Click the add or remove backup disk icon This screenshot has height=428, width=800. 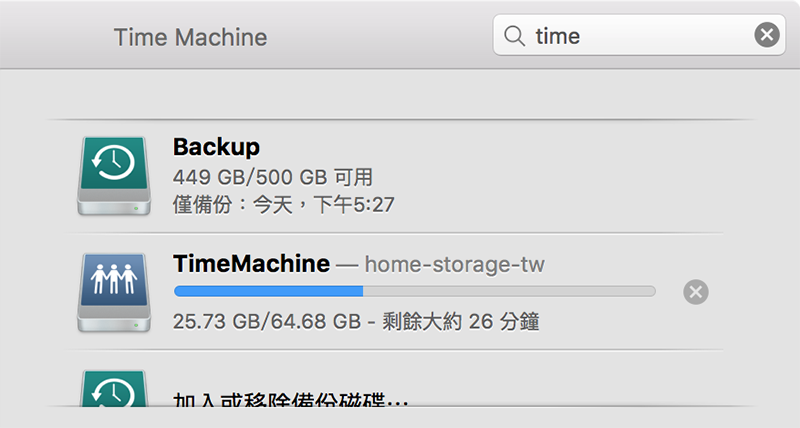click(x=114, y=389)
